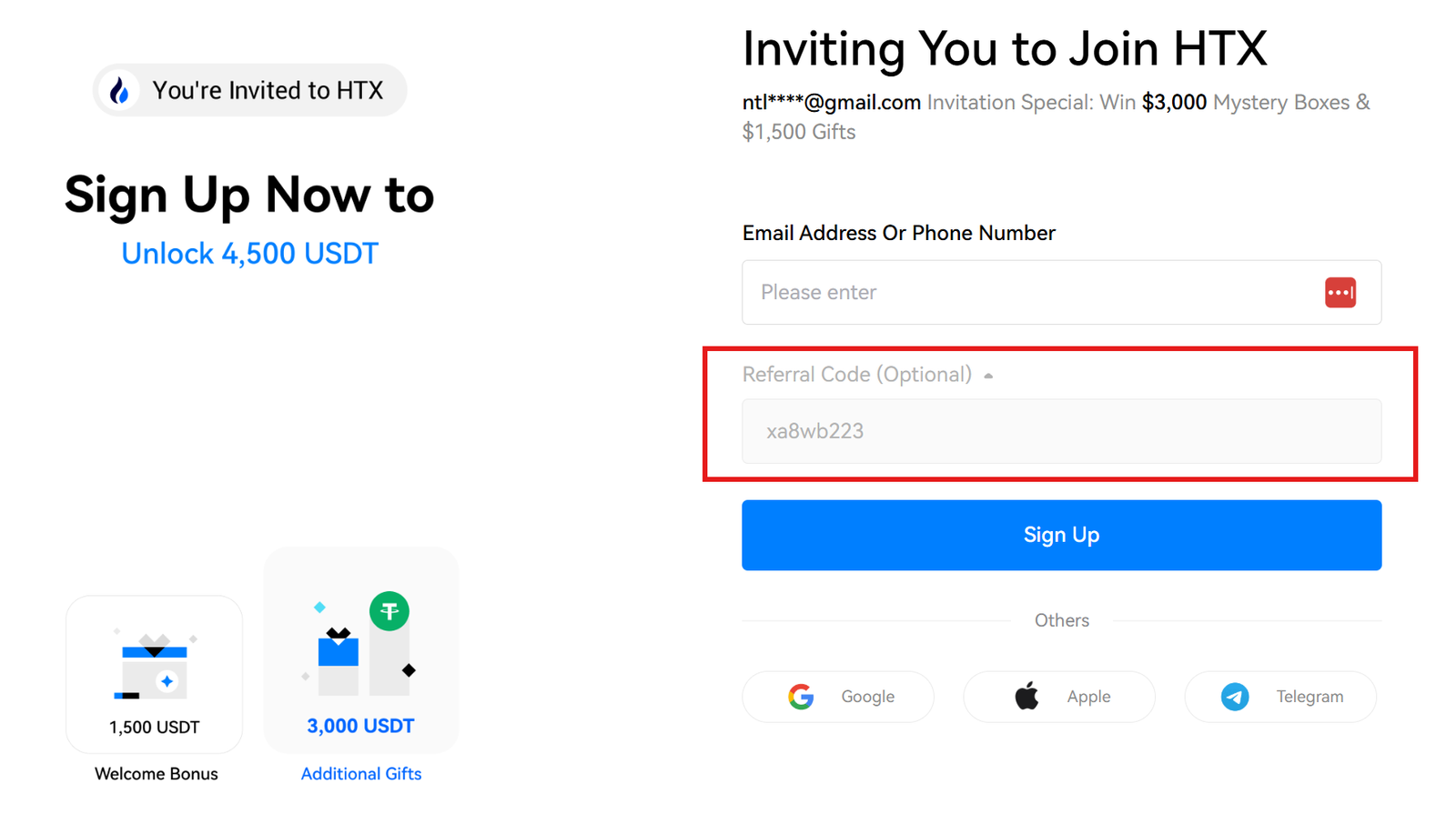Sign up with Google option
This screenshot has width=1456, height=814.
[837, 696]
